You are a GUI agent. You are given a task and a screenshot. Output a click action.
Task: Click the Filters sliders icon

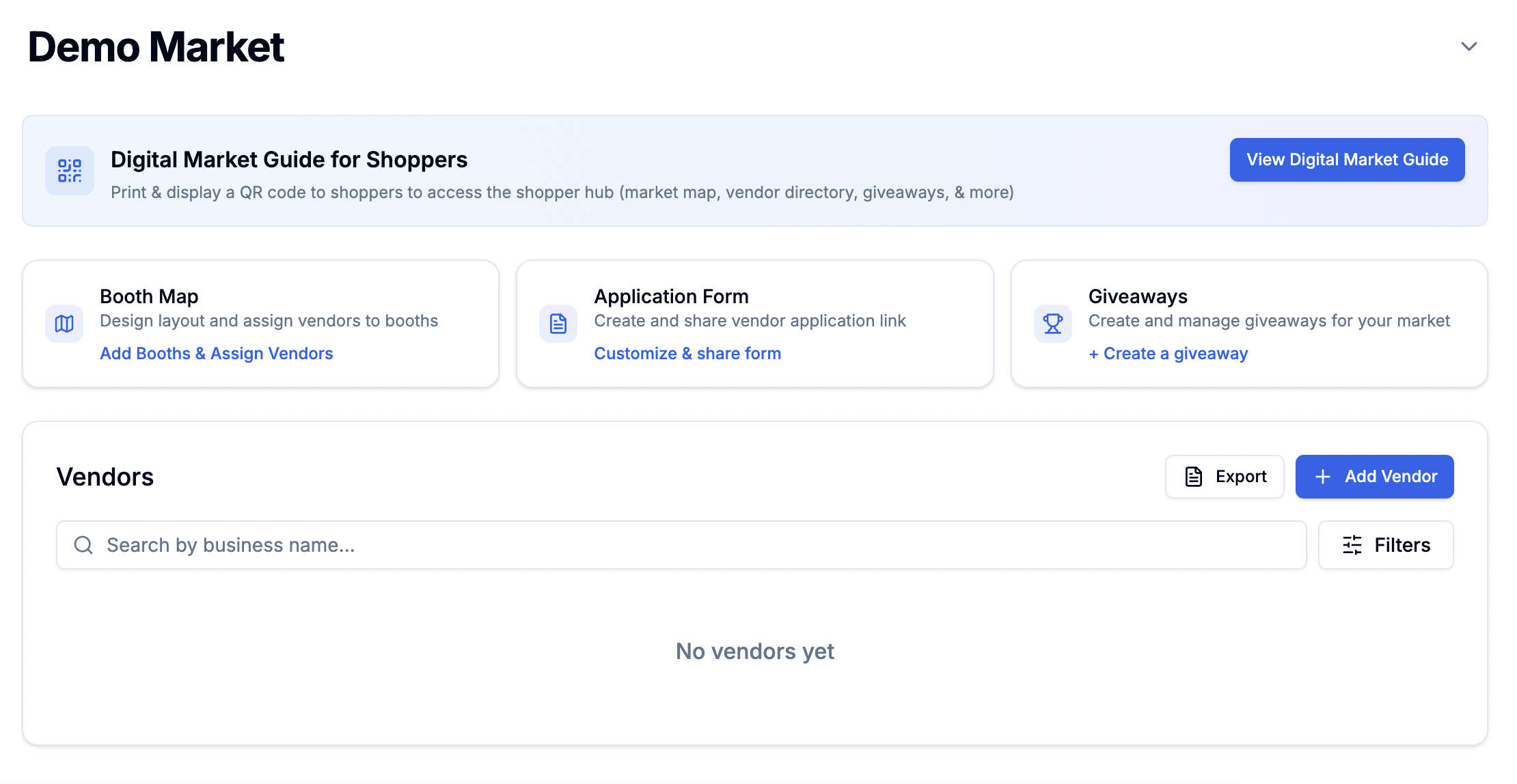click(x=1351, y=545)
